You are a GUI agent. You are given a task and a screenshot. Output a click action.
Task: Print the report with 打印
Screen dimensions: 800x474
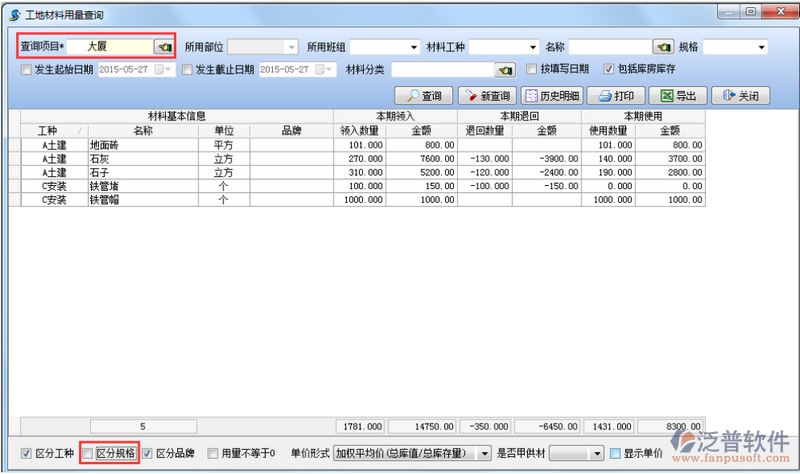tap(614, 96)
